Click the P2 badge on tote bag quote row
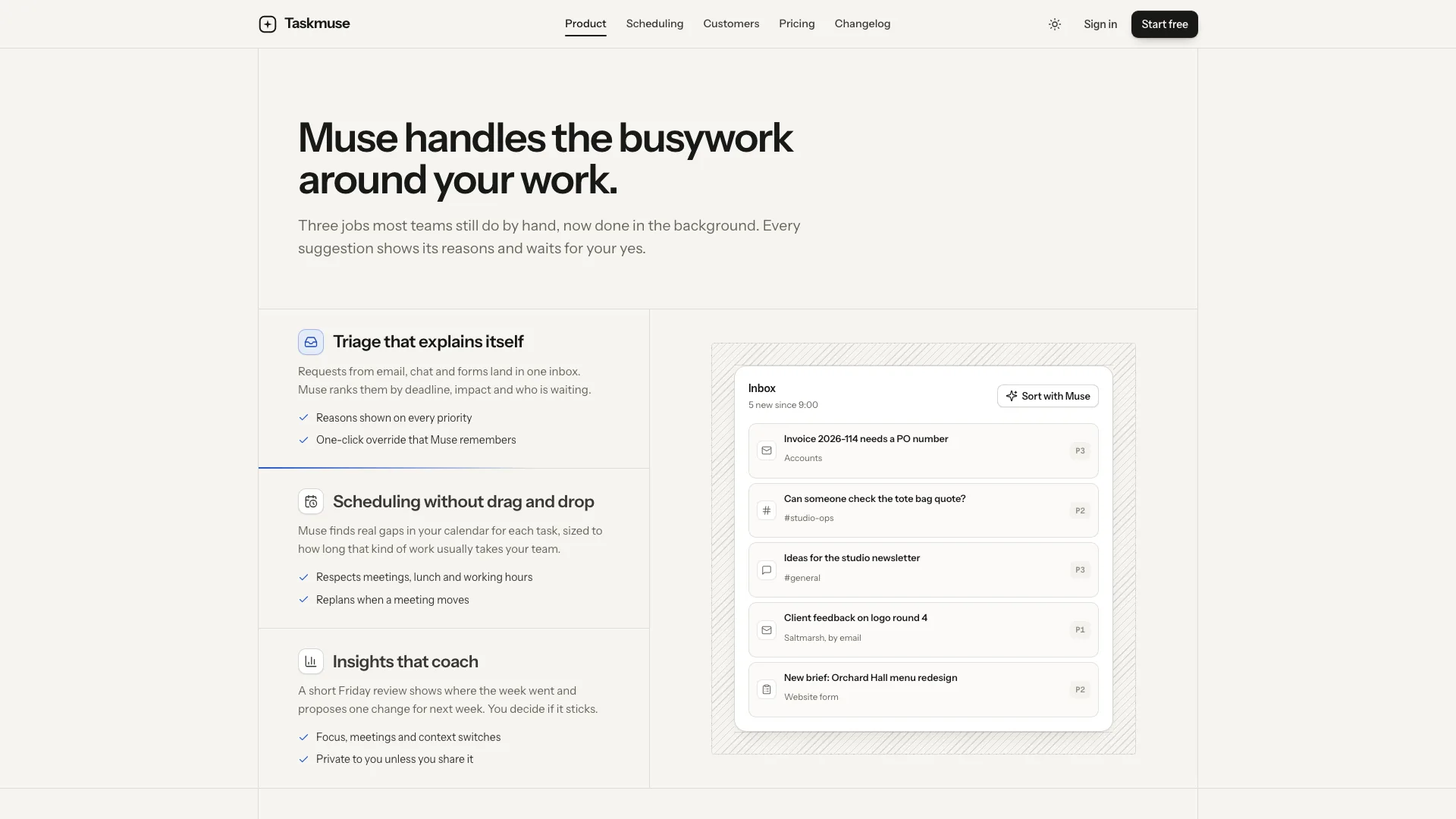The height and width of the screenshot is (819, 1456). (1080, 510)
